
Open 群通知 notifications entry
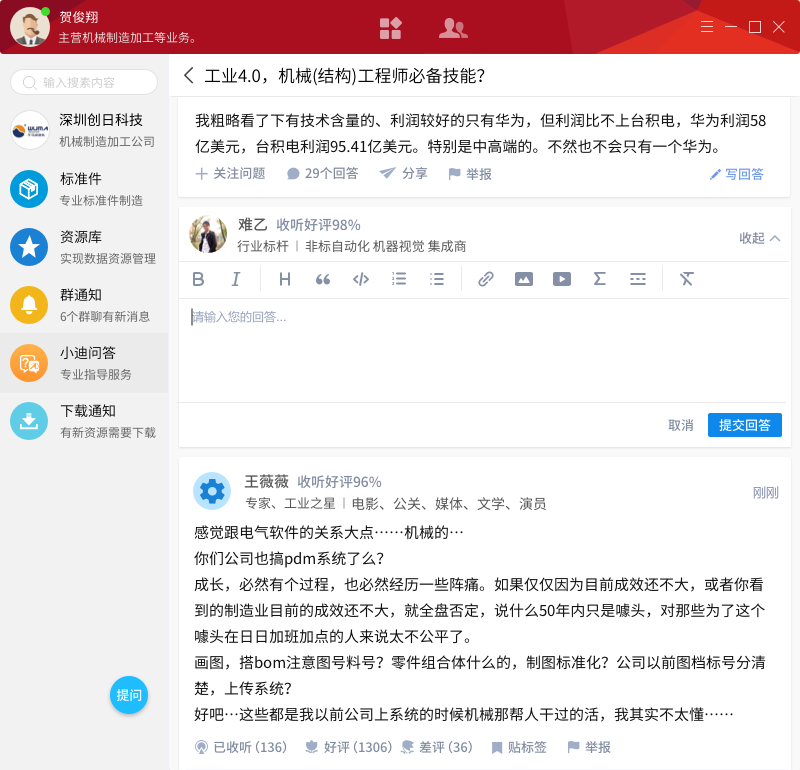[x=84, y=305]
